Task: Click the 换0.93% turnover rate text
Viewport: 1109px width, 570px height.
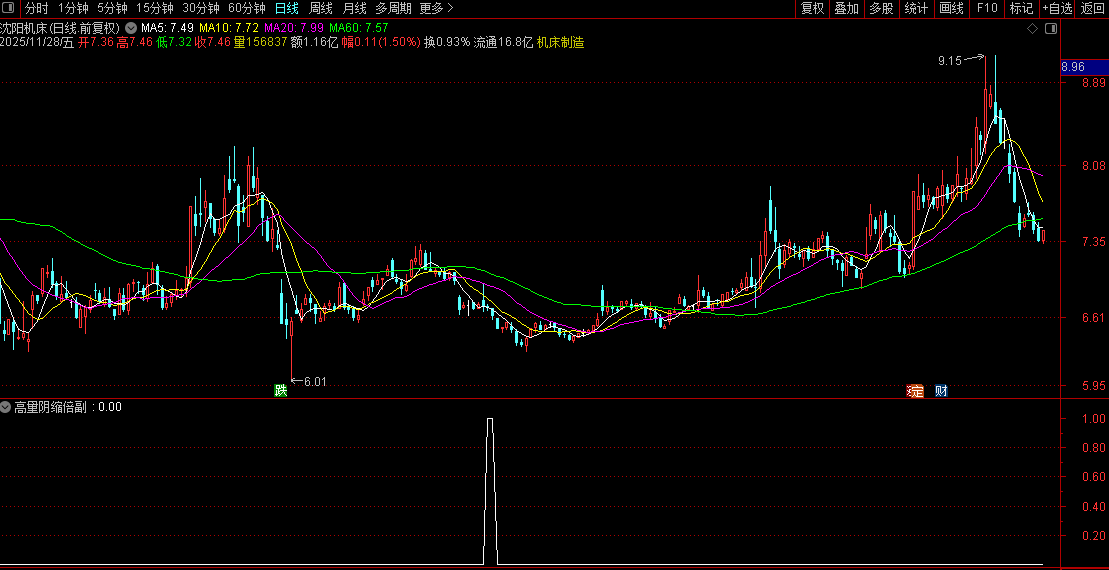Action: tap(447, 42)
